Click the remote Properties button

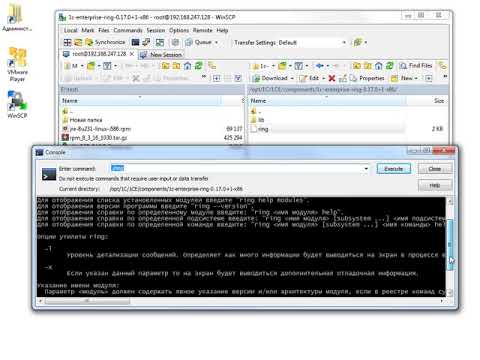pos(367,78)
